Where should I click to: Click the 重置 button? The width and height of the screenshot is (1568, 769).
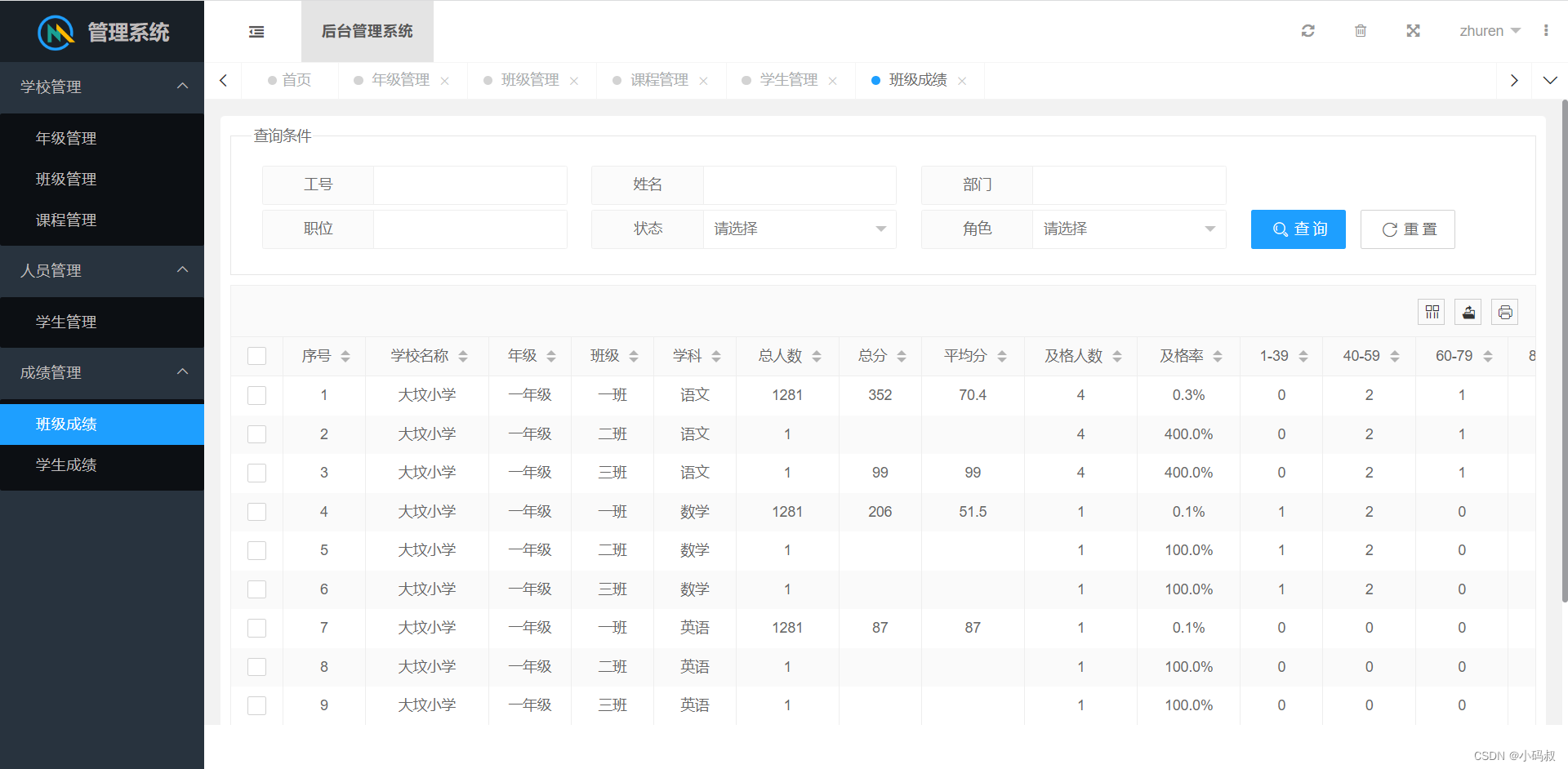(1408, 229)
